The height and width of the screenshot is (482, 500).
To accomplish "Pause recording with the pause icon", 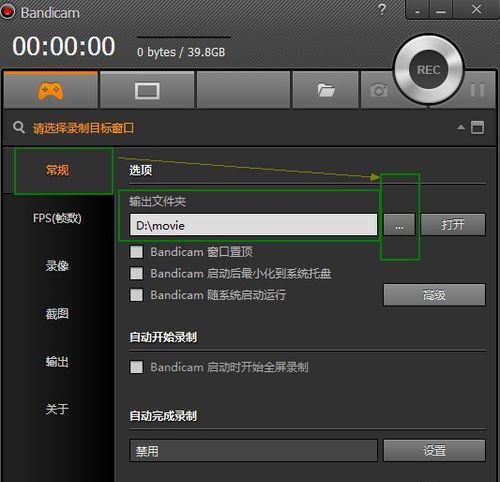I will click(477, 90).
